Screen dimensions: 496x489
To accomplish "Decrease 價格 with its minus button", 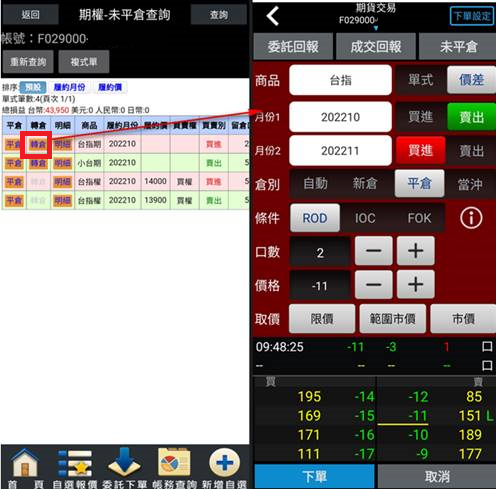I will (x=373, y=284).
